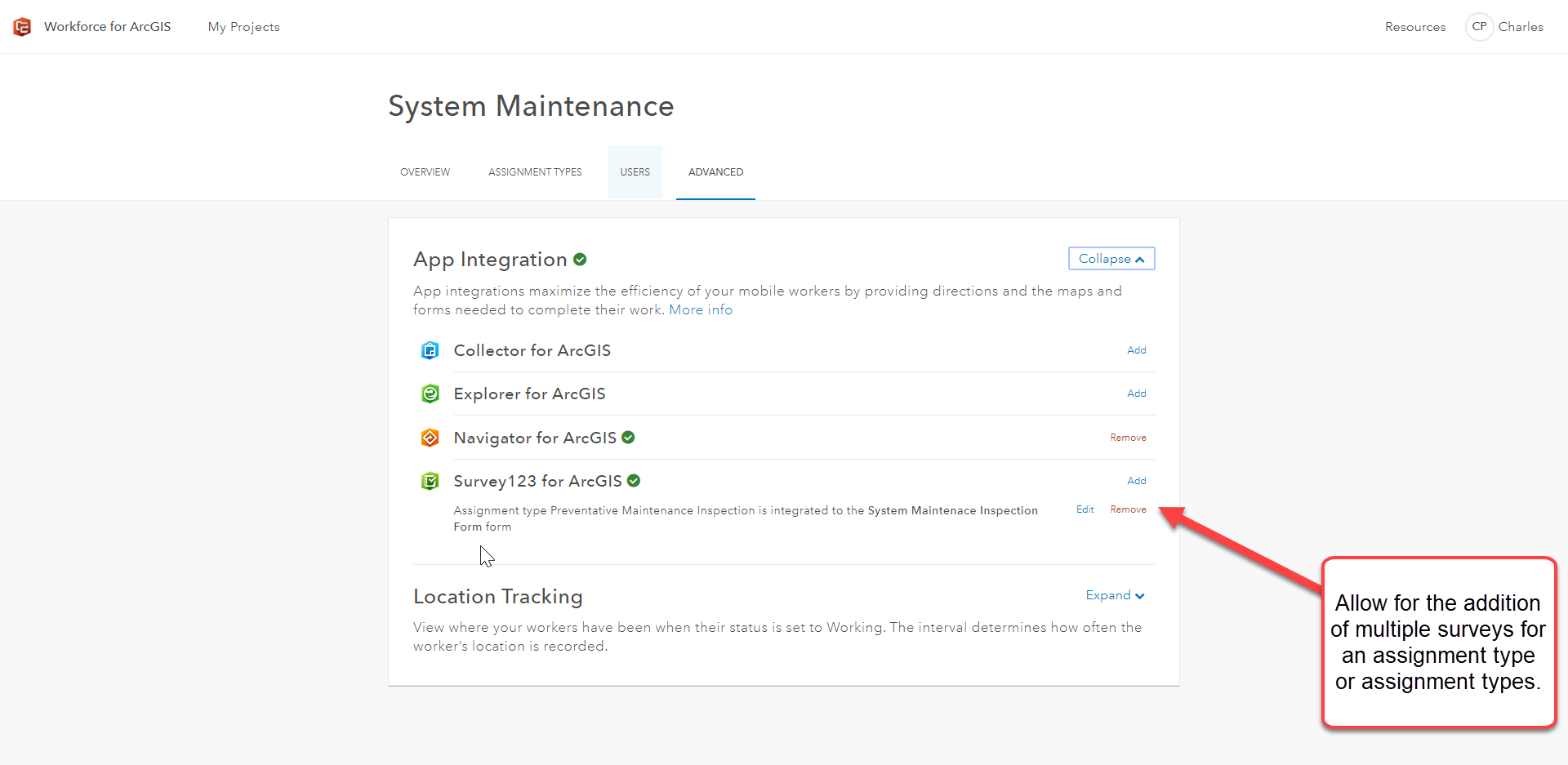Add a Survey123 for ArcGIS integration
This screenshot has width=1568, height=765.
pyautogui.click(x=1137, y=481)
